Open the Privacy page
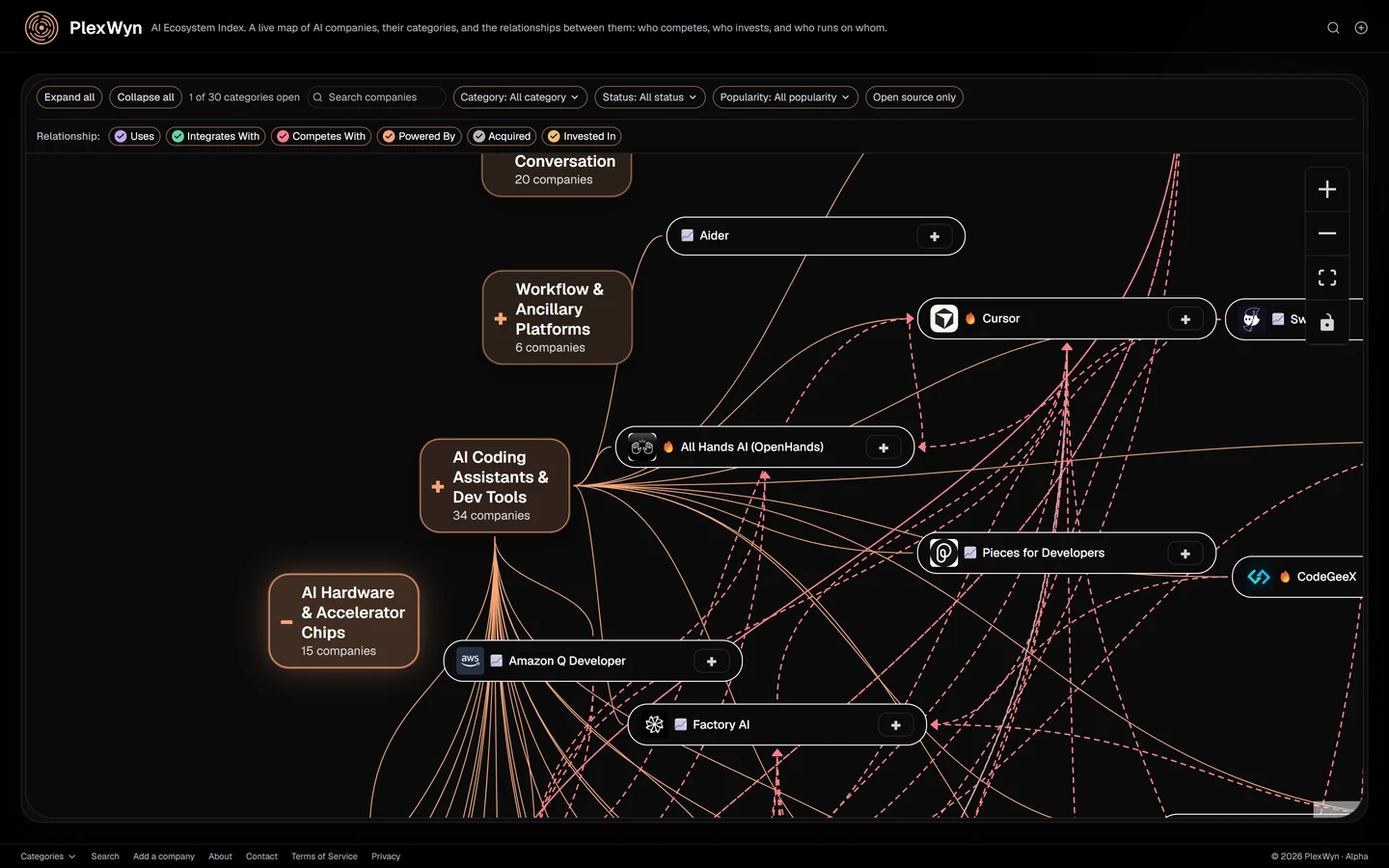Viewport: 1389px width, 868px height. 386,856
